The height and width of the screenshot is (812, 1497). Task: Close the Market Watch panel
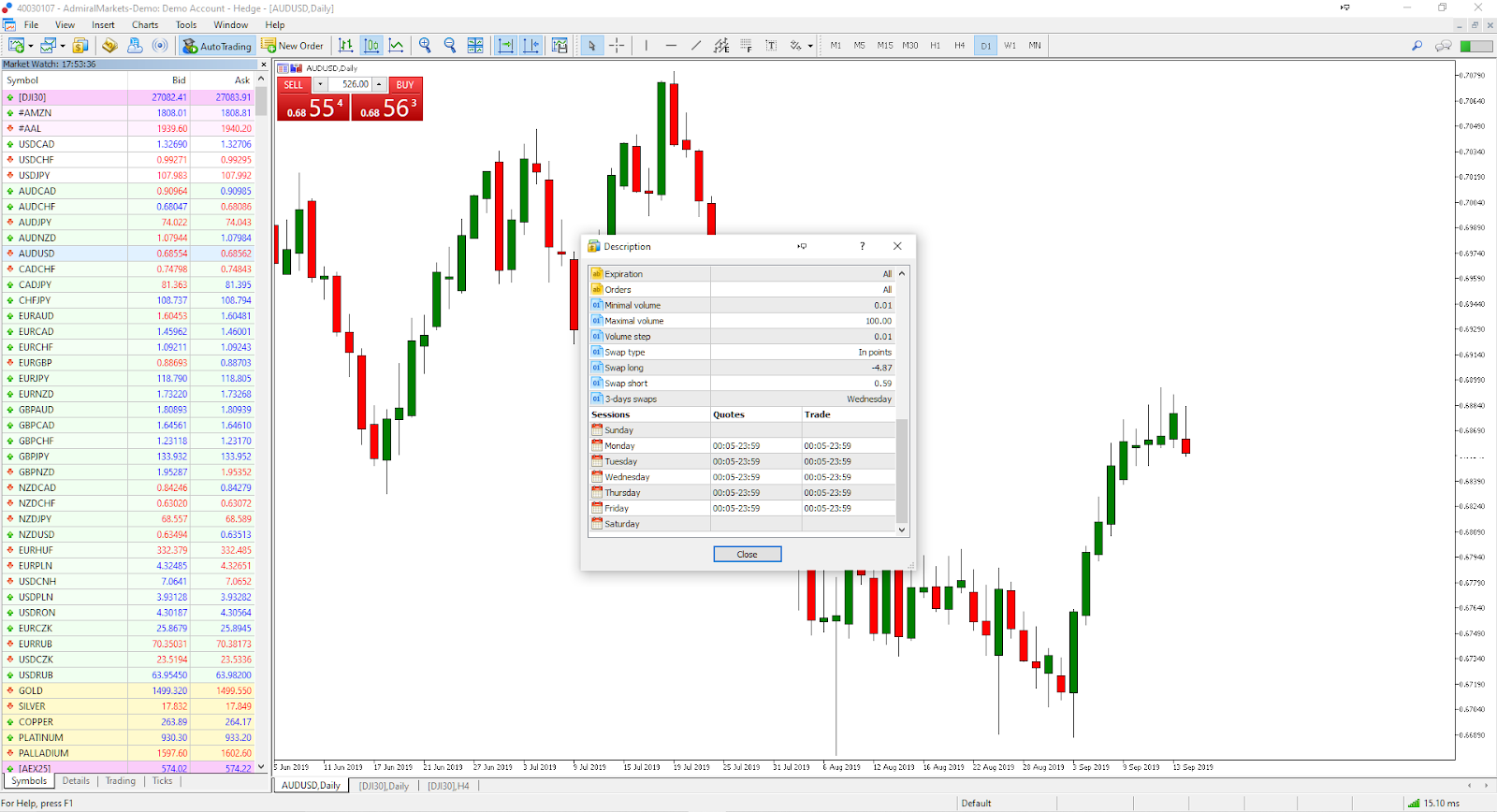tap(263, 65)
